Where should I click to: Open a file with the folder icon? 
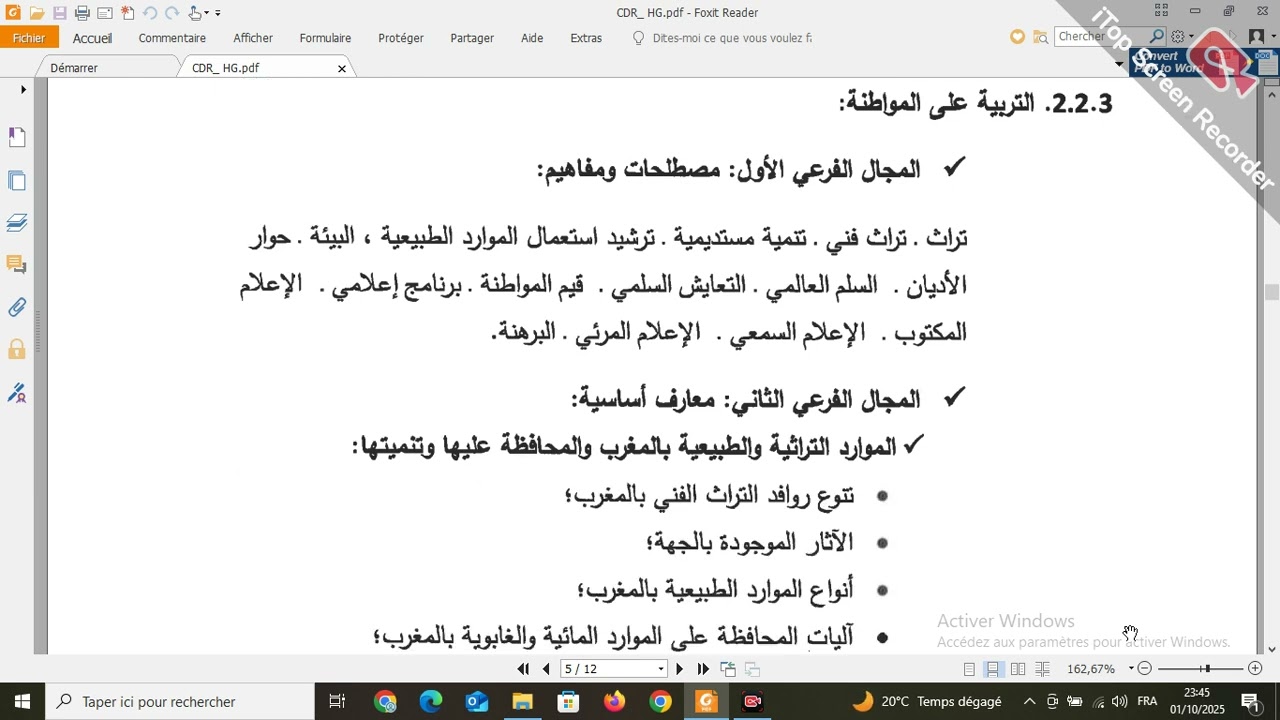tap(36, 13)
